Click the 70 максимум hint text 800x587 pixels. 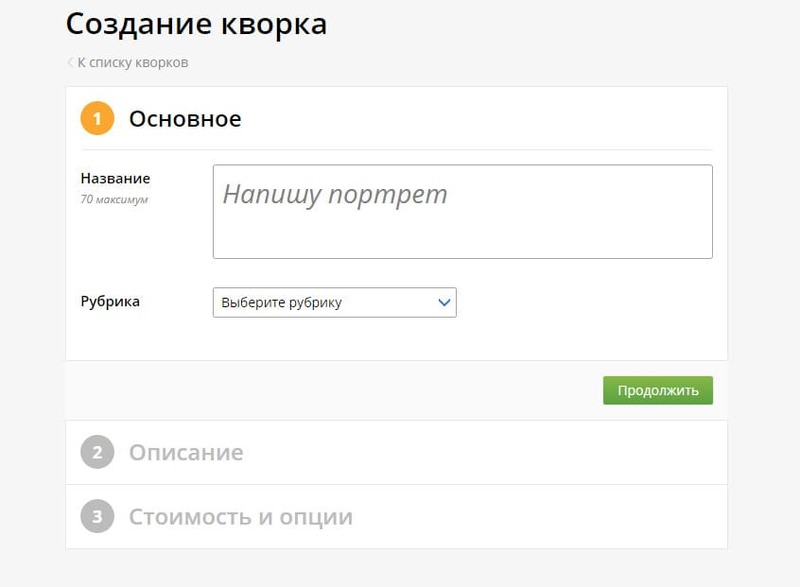point(114,199)
